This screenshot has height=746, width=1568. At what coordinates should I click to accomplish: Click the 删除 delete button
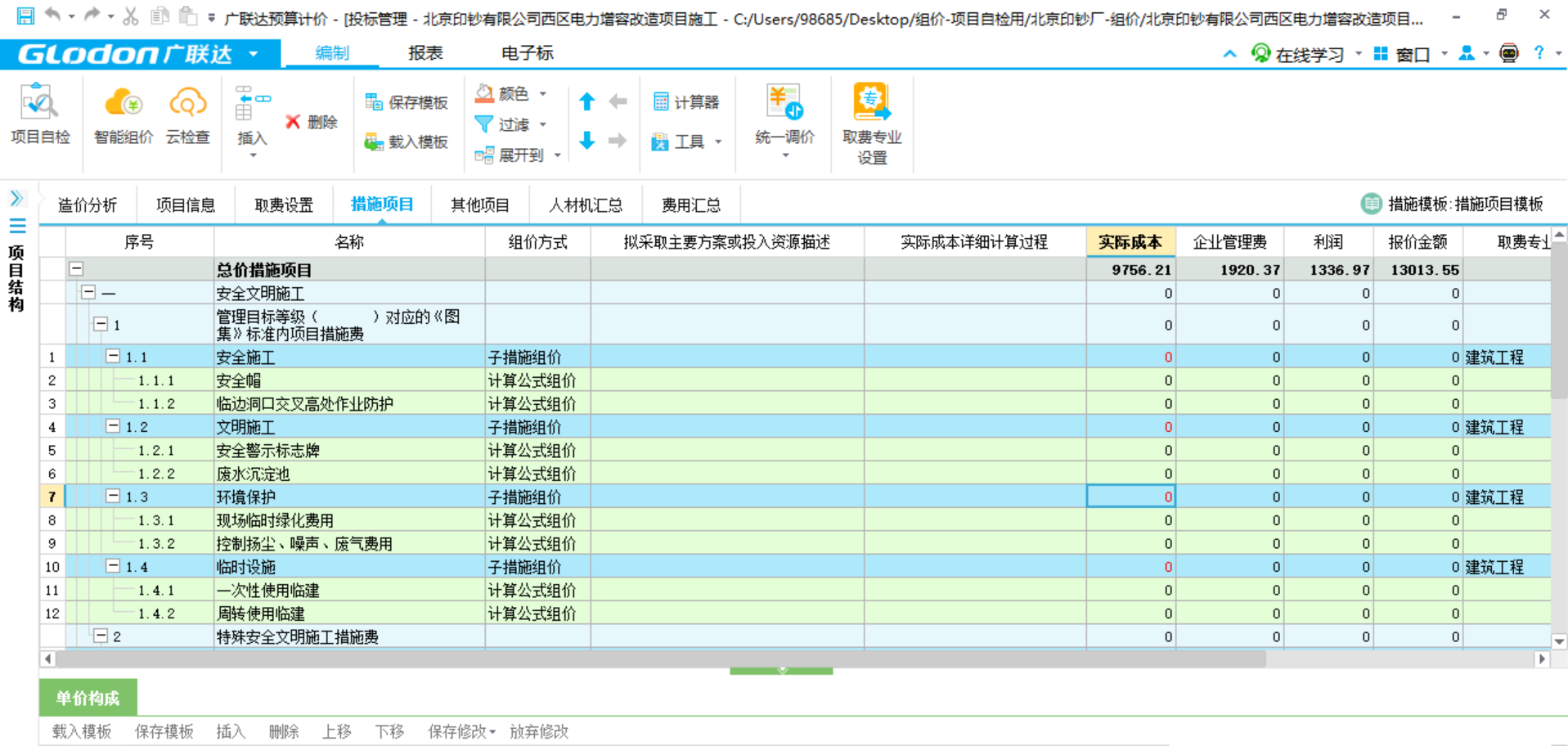312,122
